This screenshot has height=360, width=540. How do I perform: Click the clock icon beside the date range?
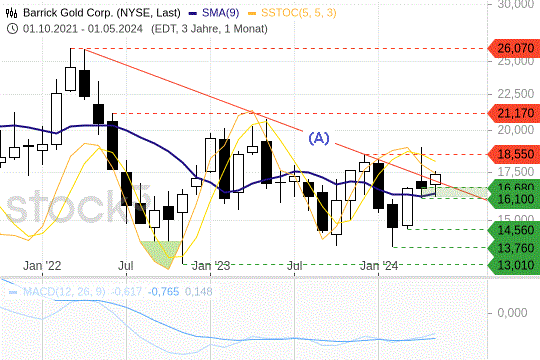click(x=12, y=29)
